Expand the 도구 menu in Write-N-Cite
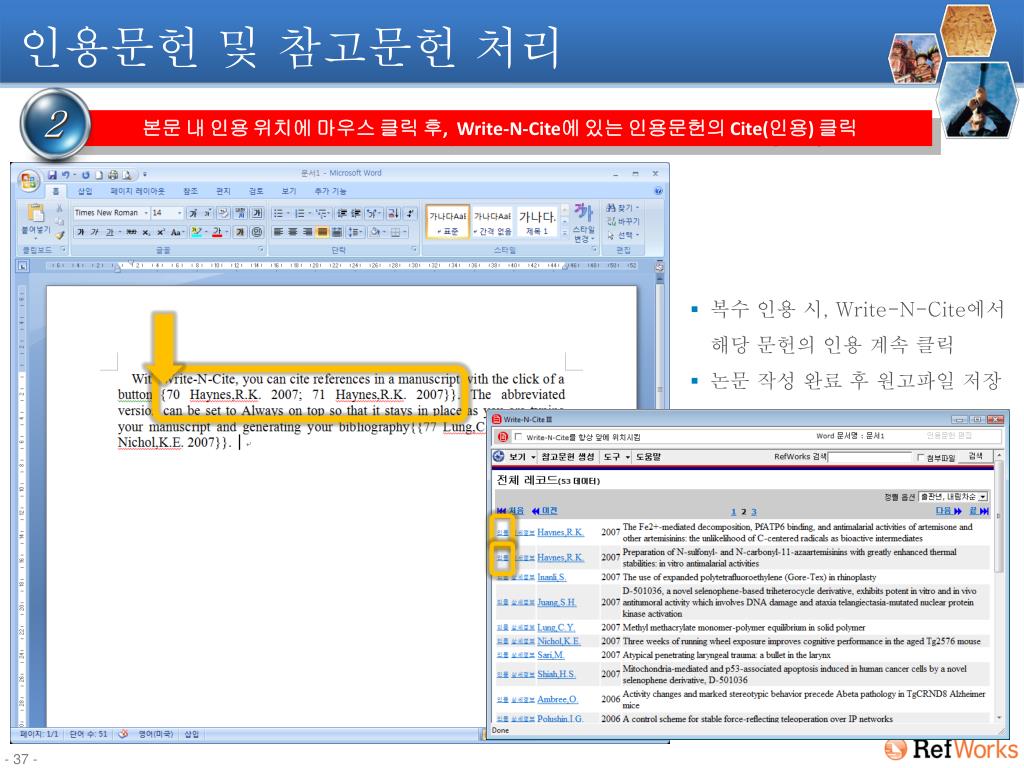The width and height of the screenshot is (1024, 768). coord(616,457)
